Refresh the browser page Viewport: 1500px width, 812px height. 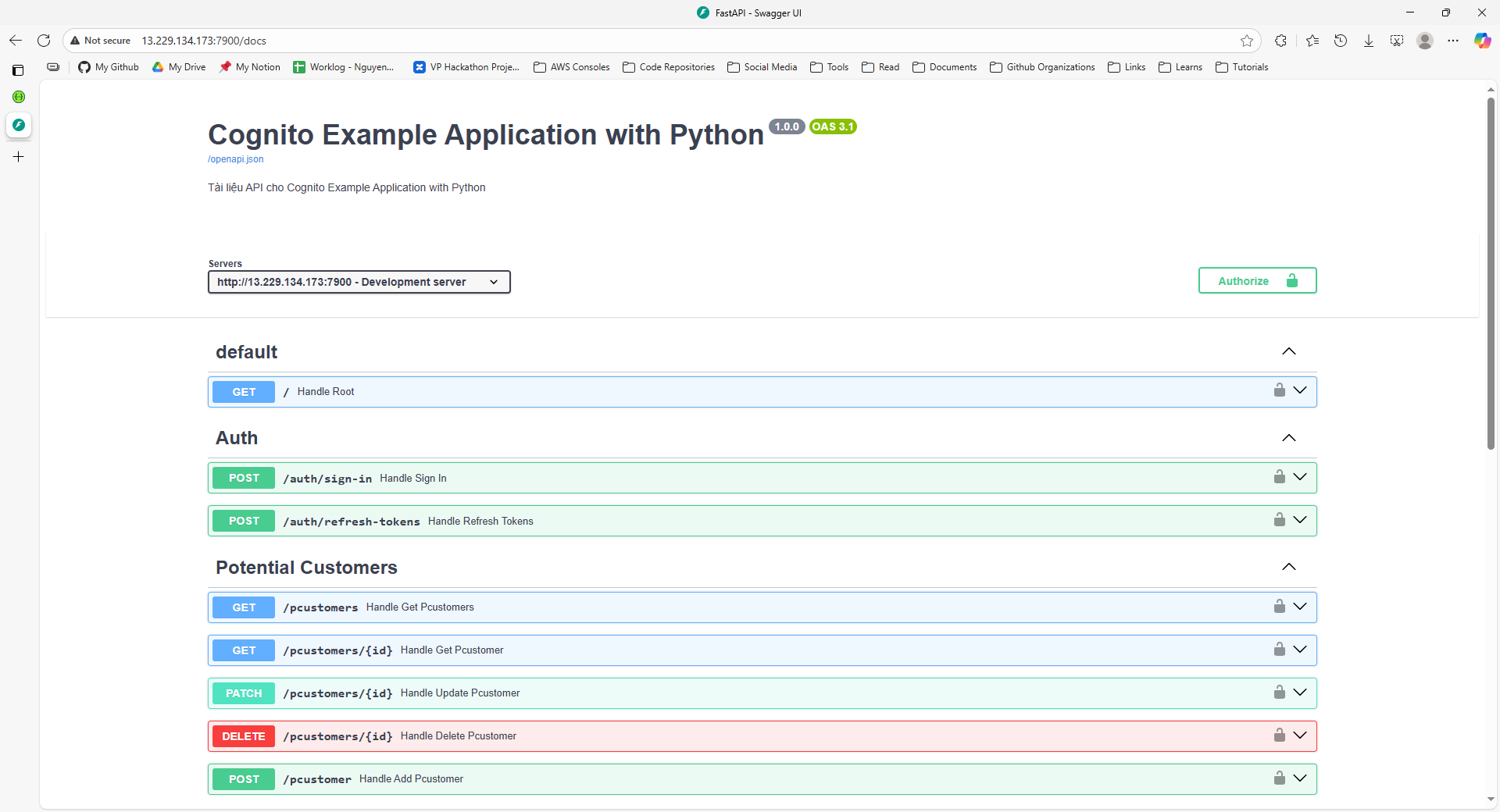tap(44, 41)
